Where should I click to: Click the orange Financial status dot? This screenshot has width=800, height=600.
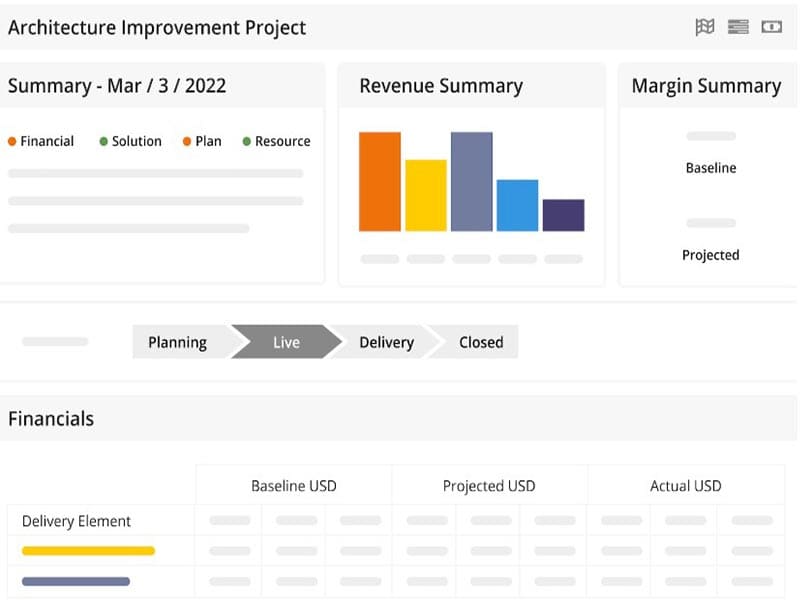(x=12, y=142)
